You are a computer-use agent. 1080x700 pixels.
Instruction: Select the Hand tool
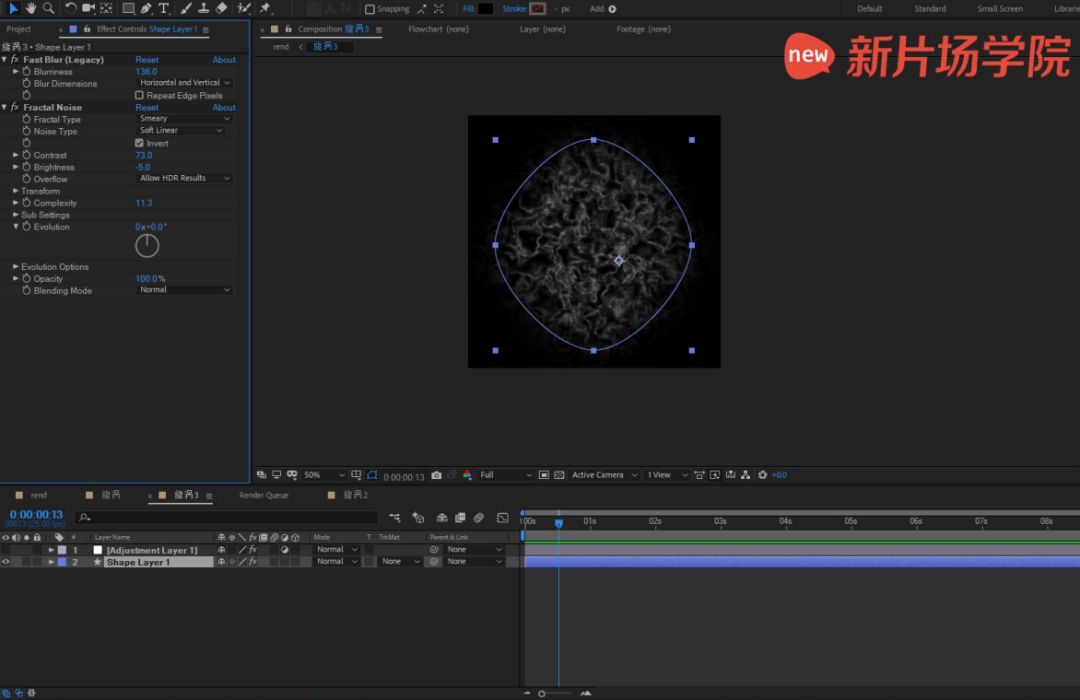[31, 8]
